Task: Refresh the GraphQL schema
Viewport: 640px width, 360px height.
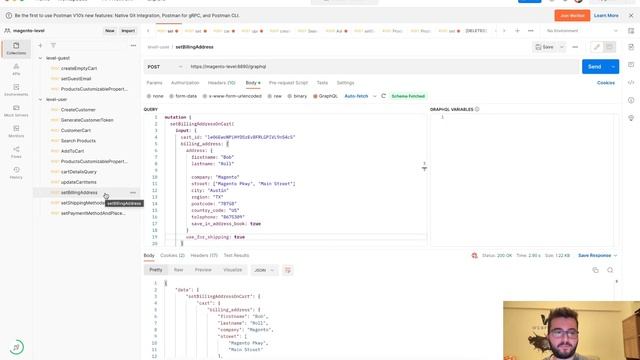Action: 383,96
